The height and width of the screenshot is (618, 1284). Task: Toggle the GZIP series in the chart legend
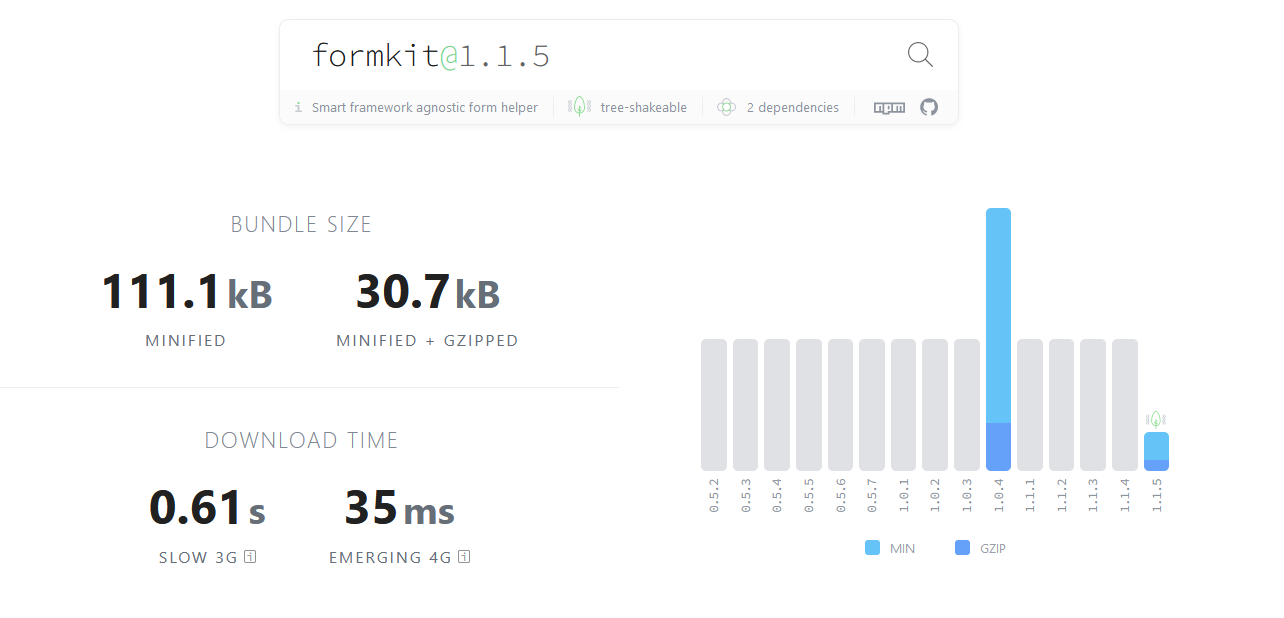[x=980, y=547]
